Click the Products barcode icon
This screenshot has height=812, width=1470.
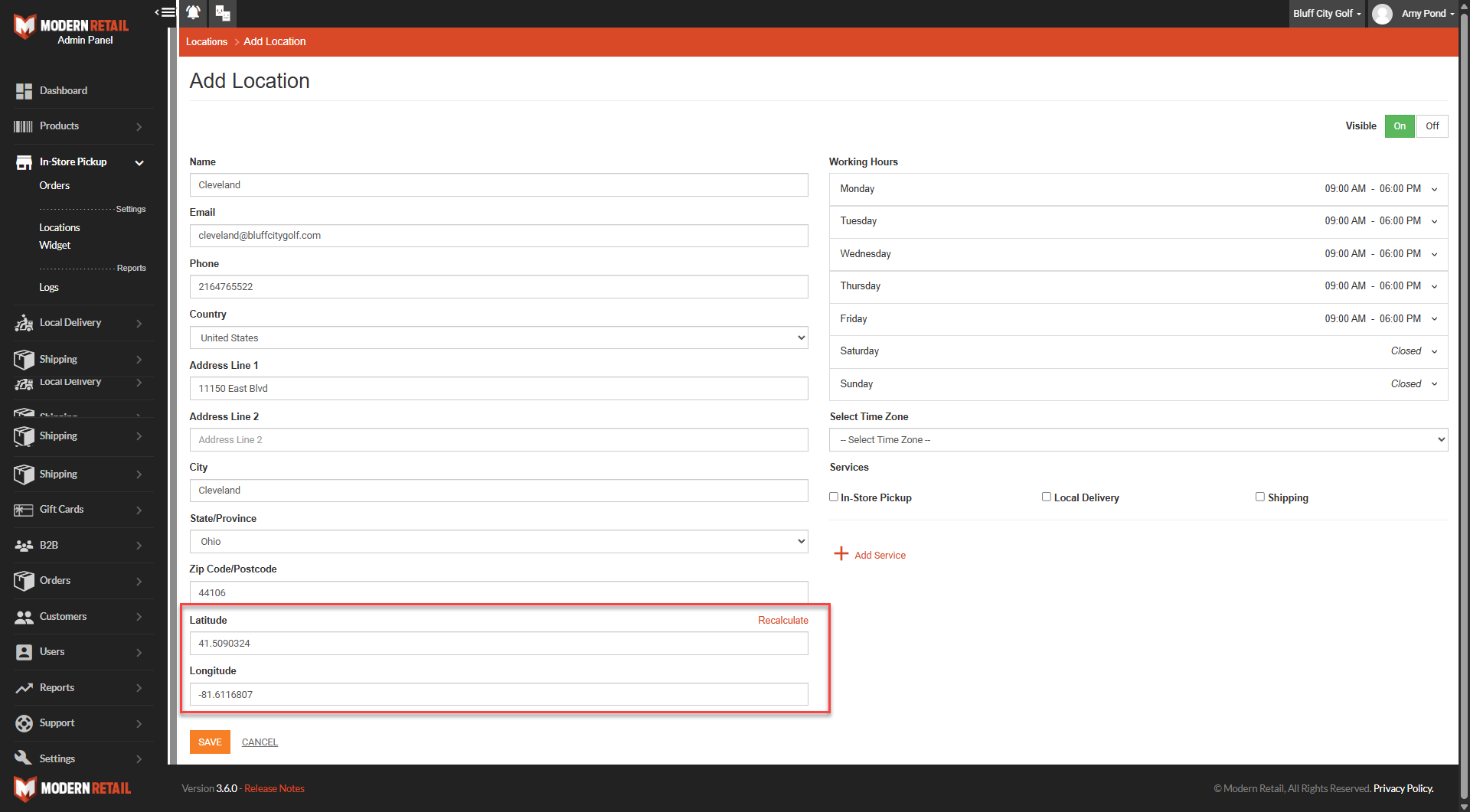tap(24, 126)
